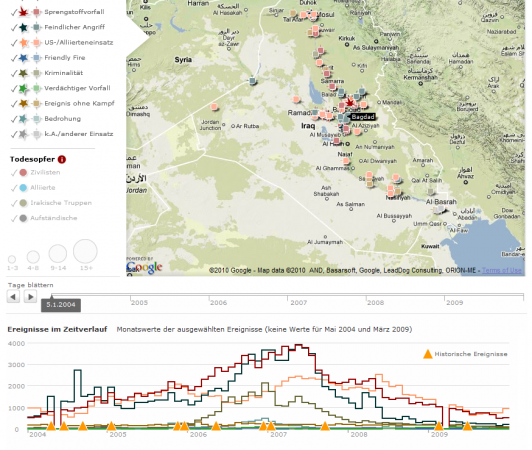Step forward one day with right arrow

point(31,297)
